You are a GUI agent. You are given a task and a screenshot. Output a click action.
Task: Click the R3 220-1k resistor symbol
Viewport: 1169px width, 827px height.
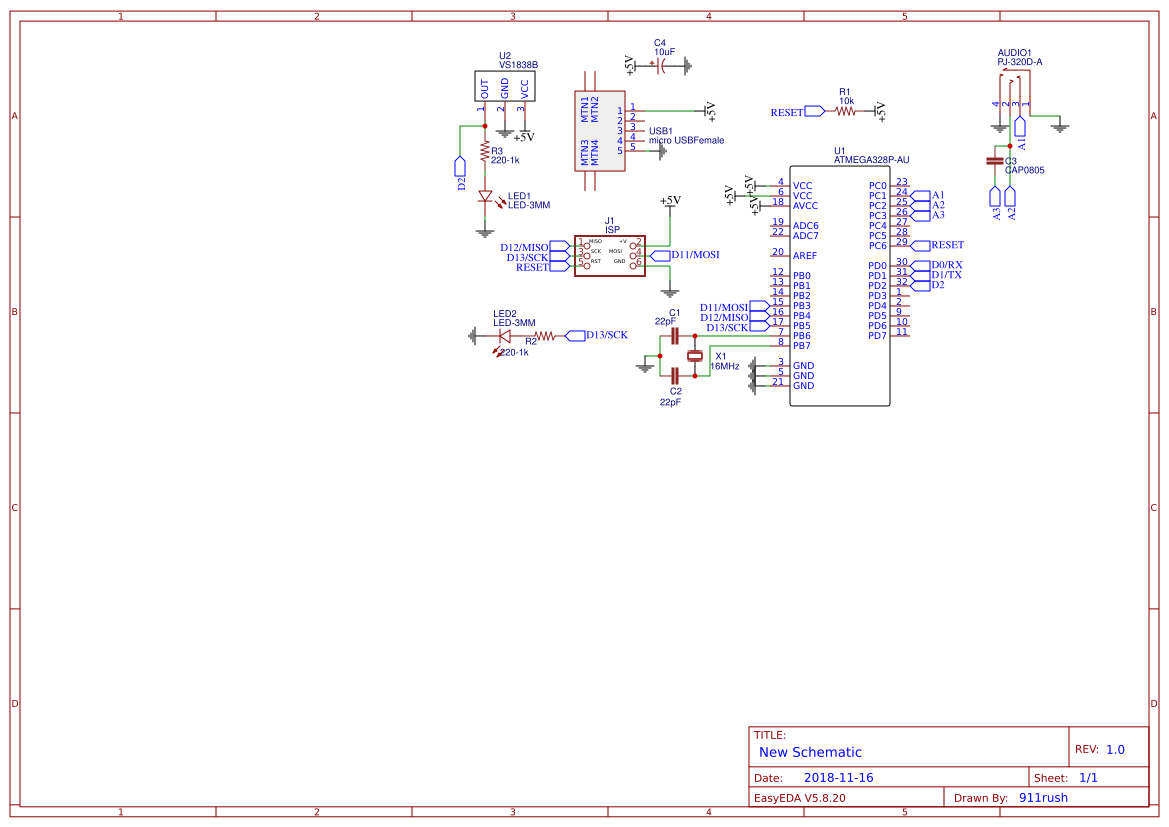[x=485, y=152]
